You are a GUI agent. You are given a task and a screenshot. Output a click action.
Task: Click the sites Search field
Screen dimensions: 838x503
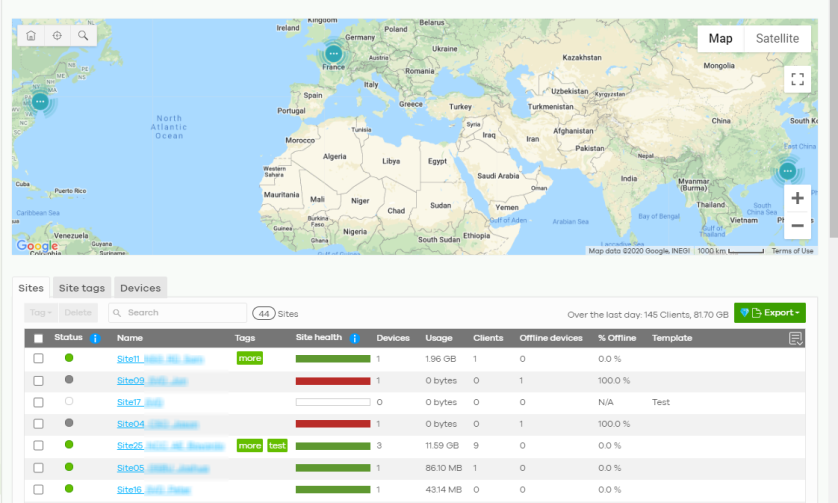[x=178, y=313]
